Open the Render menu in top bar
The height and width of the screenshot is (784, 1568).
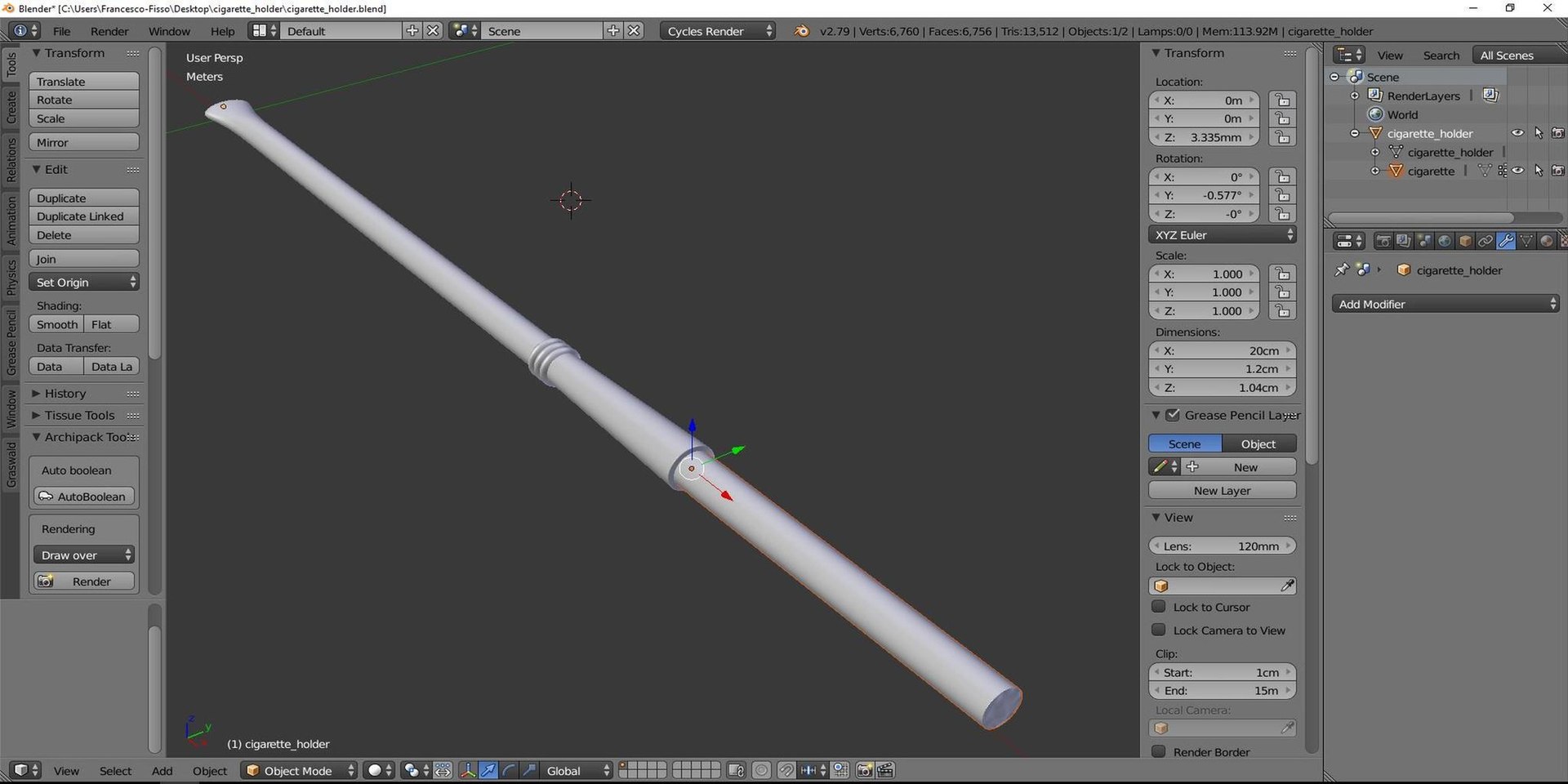click(x=109, y=31)
